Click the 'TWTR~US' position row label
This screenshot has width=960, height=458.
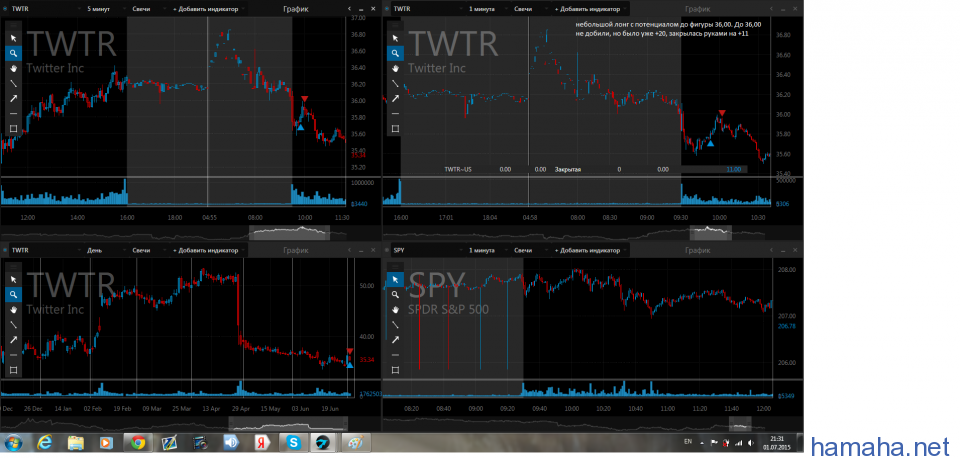(x=458, y=169)
